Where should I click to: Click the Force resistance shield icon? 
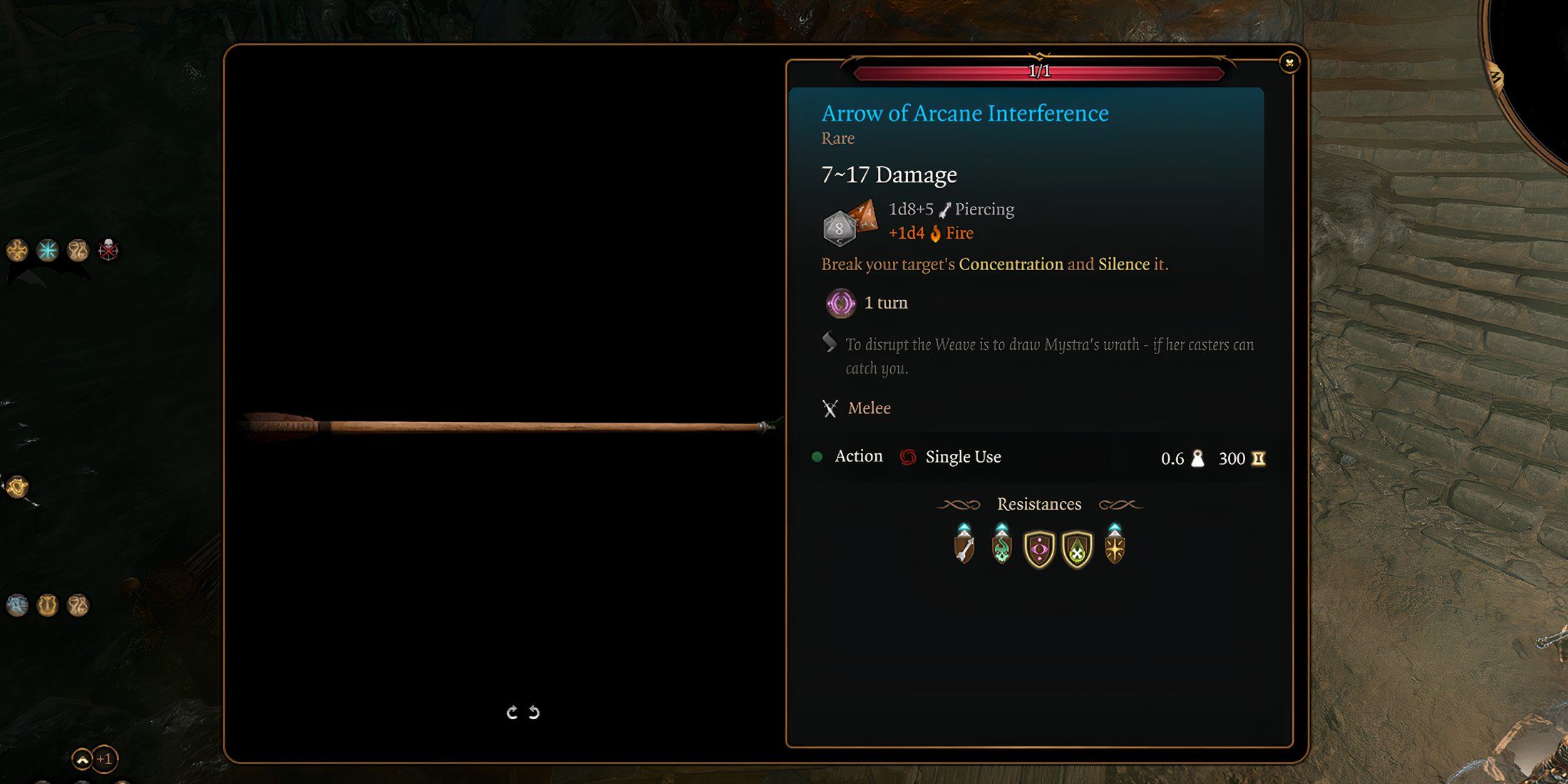pos(1118,548)
